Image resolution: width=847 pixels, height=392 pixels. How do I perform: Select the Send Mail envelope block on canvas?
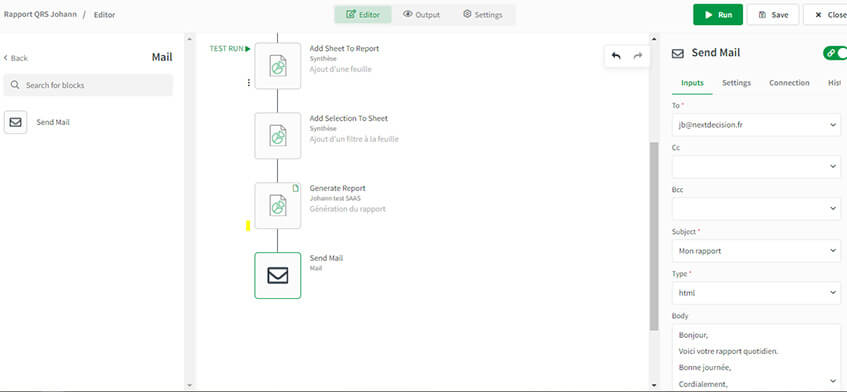click(x=278, y=275)
